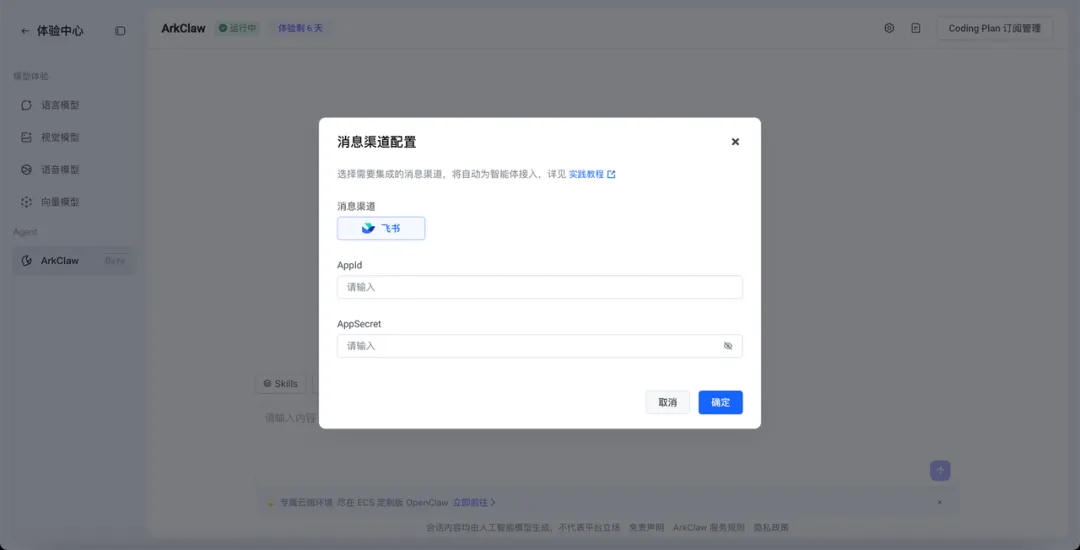
Task: Click the AppId input field
Action: point(539,287)
